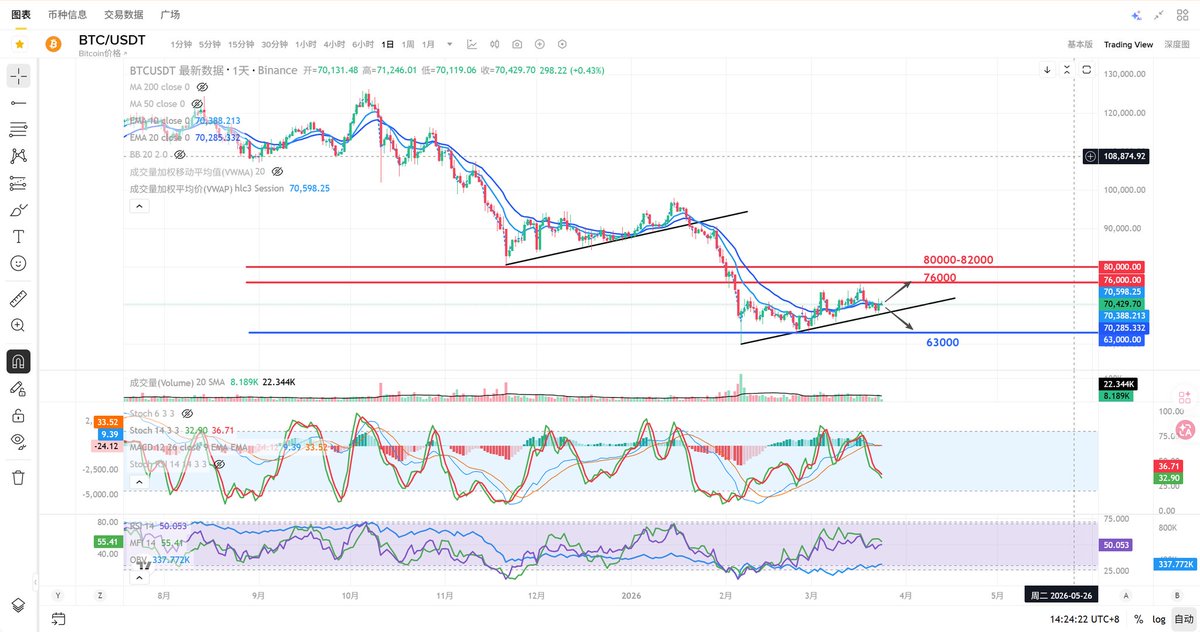This screenshot has height=632, width=1200.
Task: Select the 1周 timeframe
Action: 408,44
